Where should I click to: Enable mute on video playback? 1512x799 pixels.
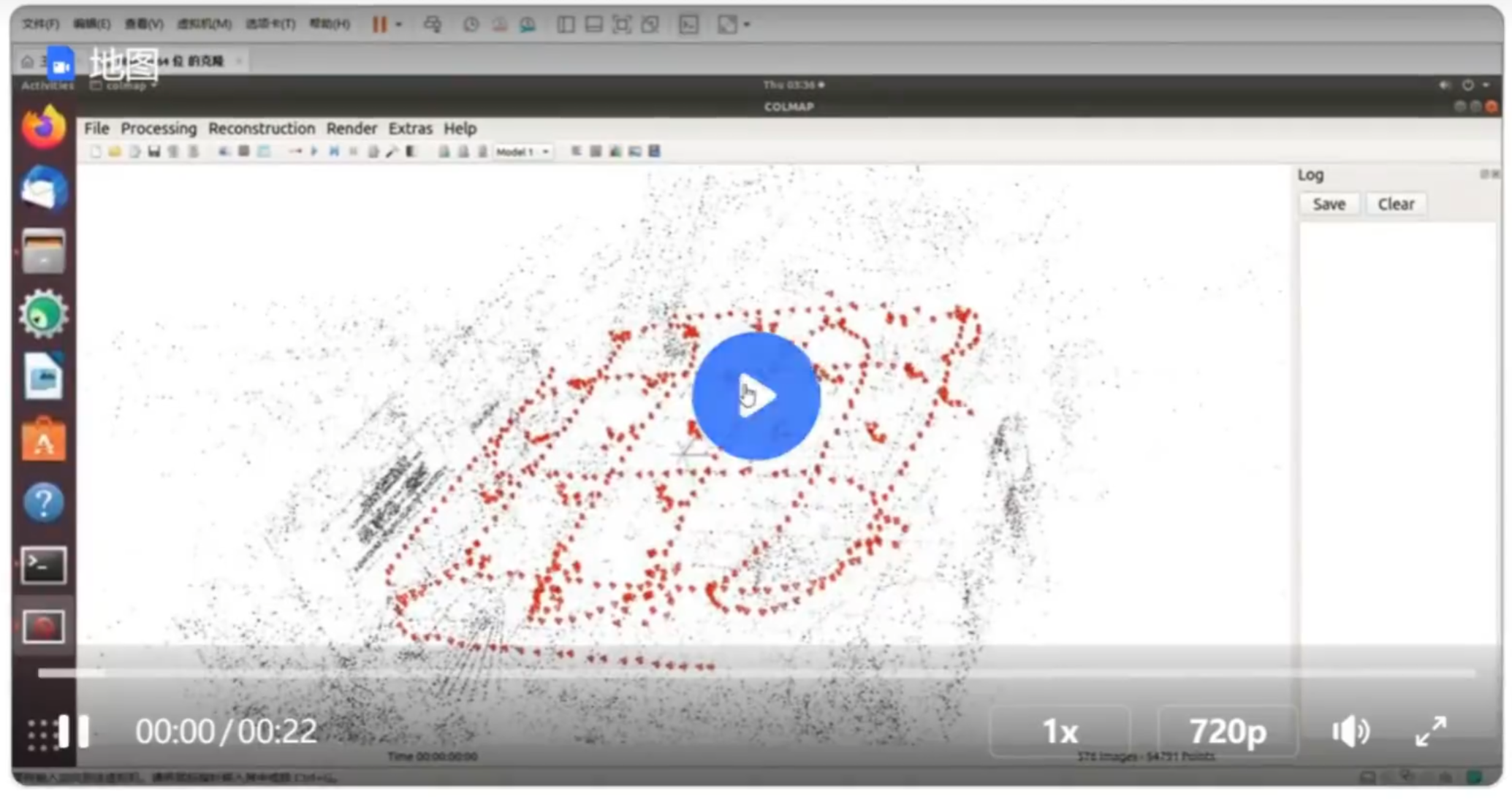coord(1351,729)
